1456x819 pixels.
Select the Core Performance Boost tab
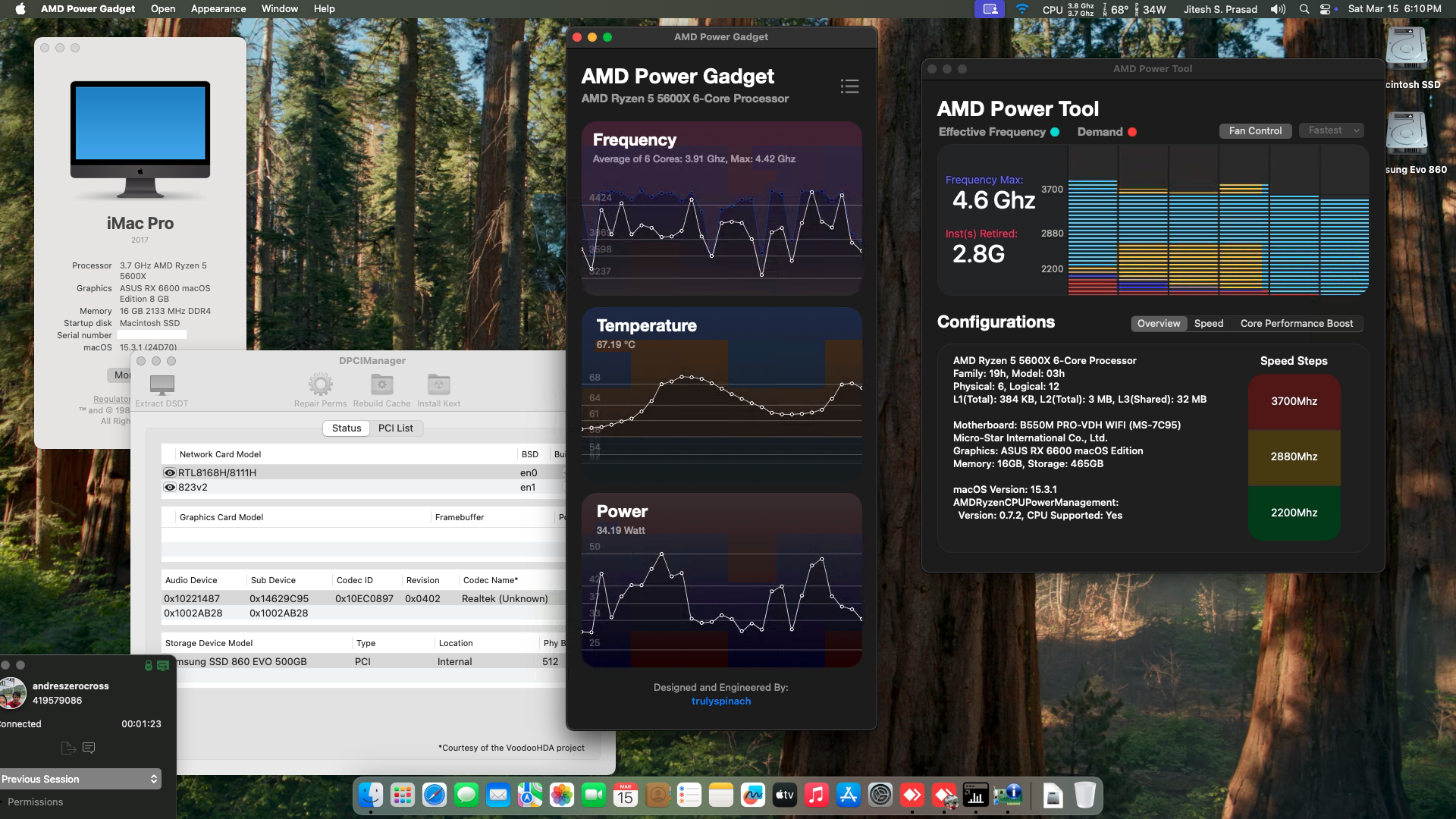[1296, 323]
